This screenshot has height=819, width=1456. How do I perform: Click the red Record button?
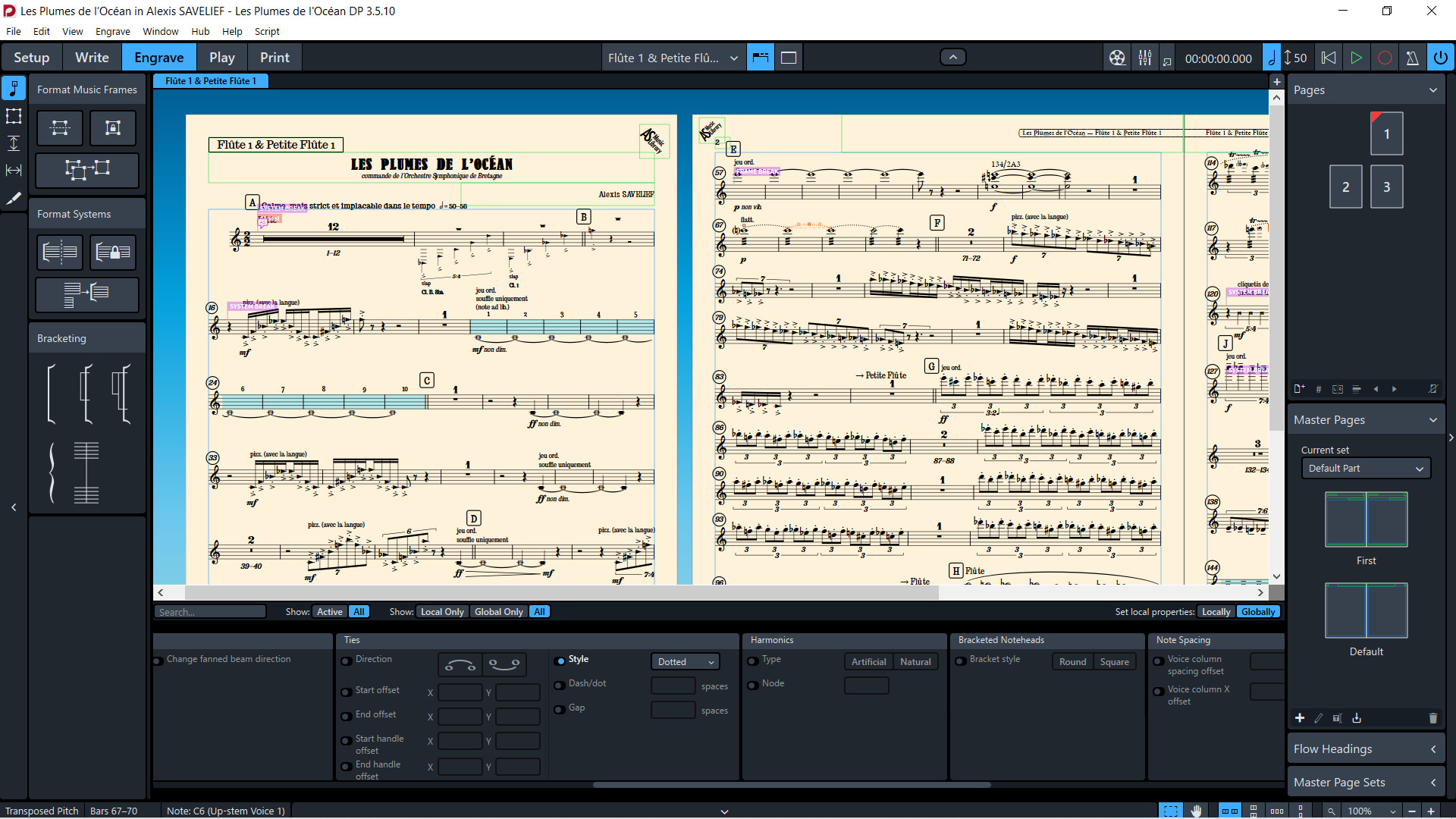click(x=1385, y=58)
